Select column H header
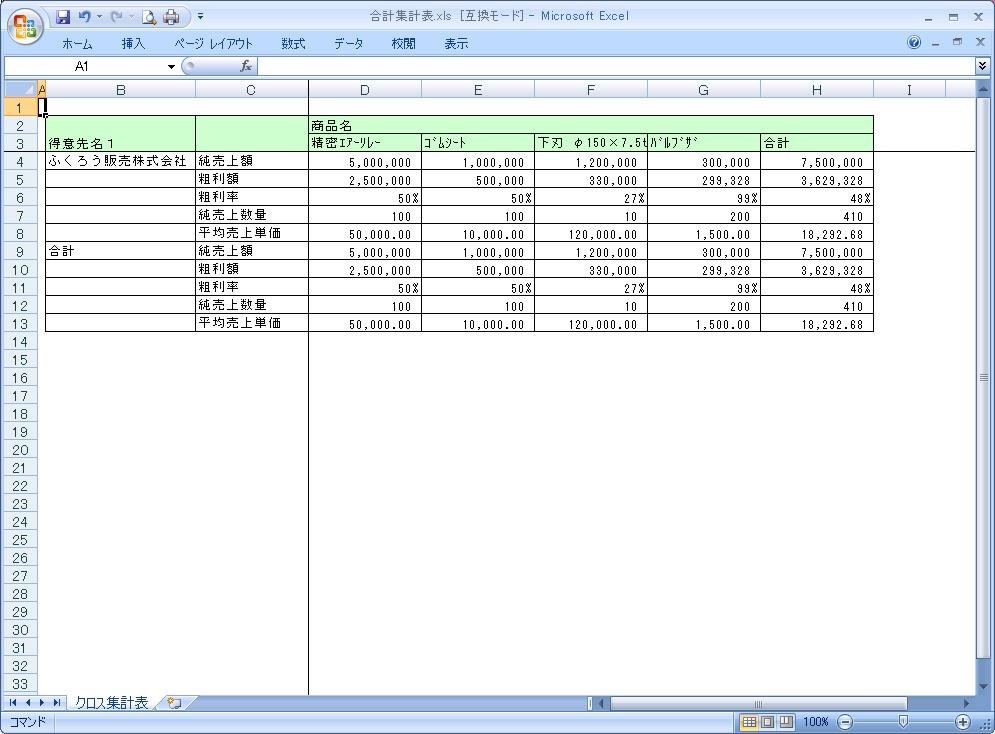This screenshot has height=734, width=995. (817, 90)
